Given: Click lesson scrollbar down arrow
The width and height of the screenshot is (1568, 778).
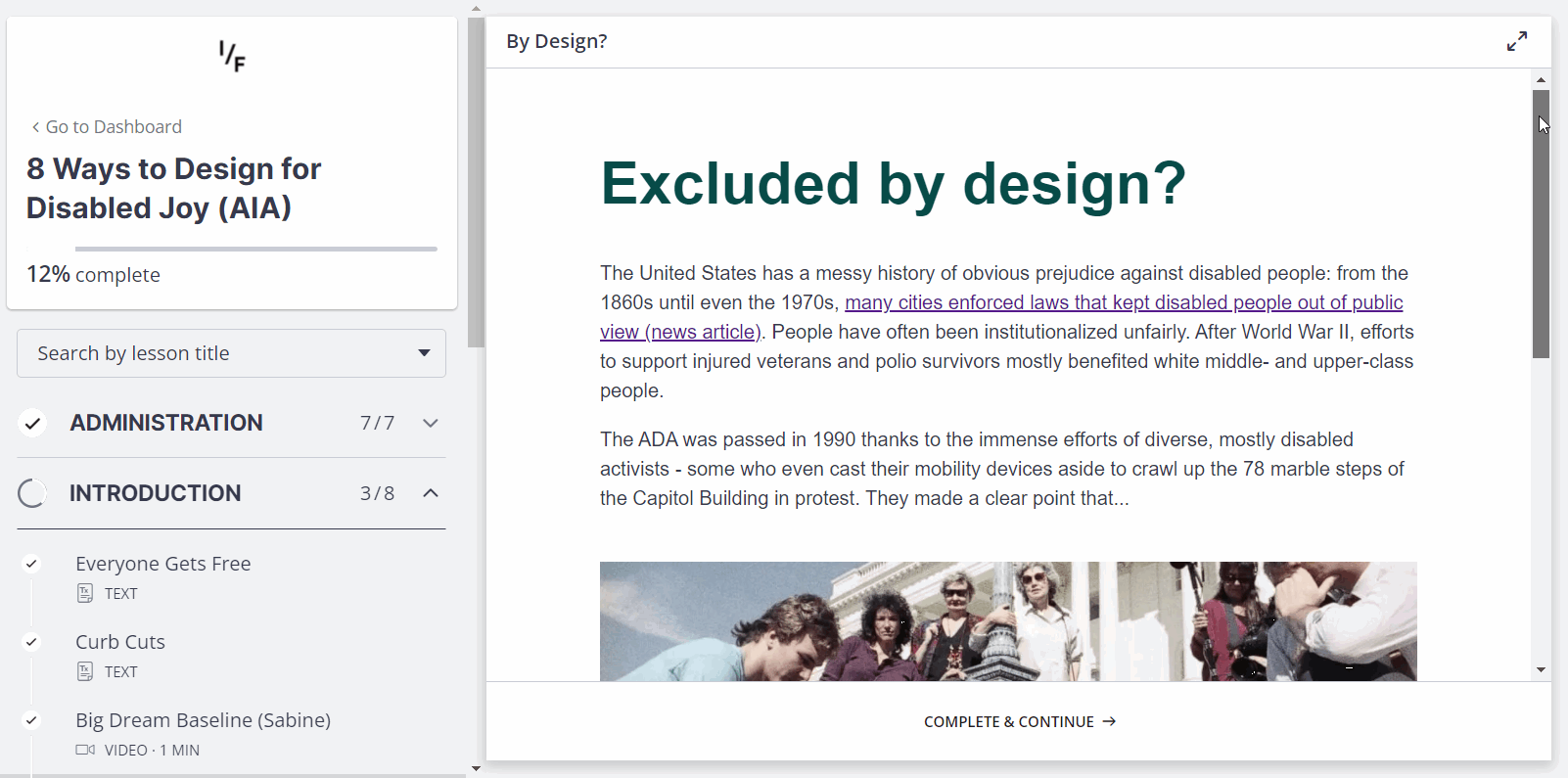Looking at the screenshot, I should click(x=1541, y=670).
